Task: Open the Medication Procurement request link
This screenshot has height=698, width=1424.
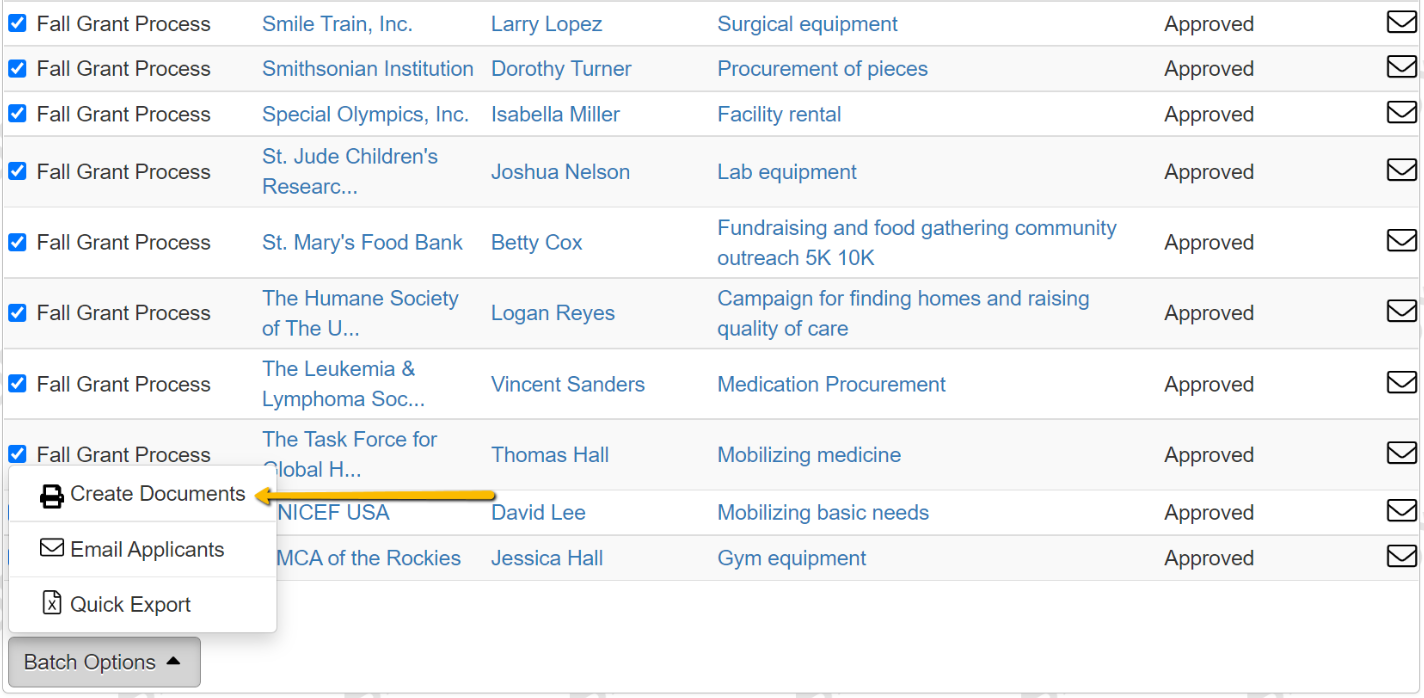Action: (x=831, y=384)
